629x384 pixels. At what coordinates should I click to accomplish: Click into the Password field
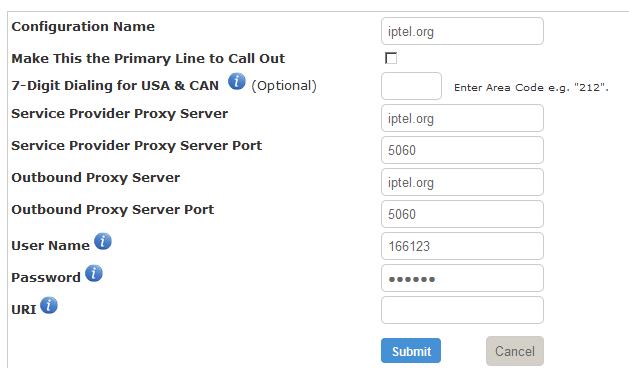[x=462, y=278]
